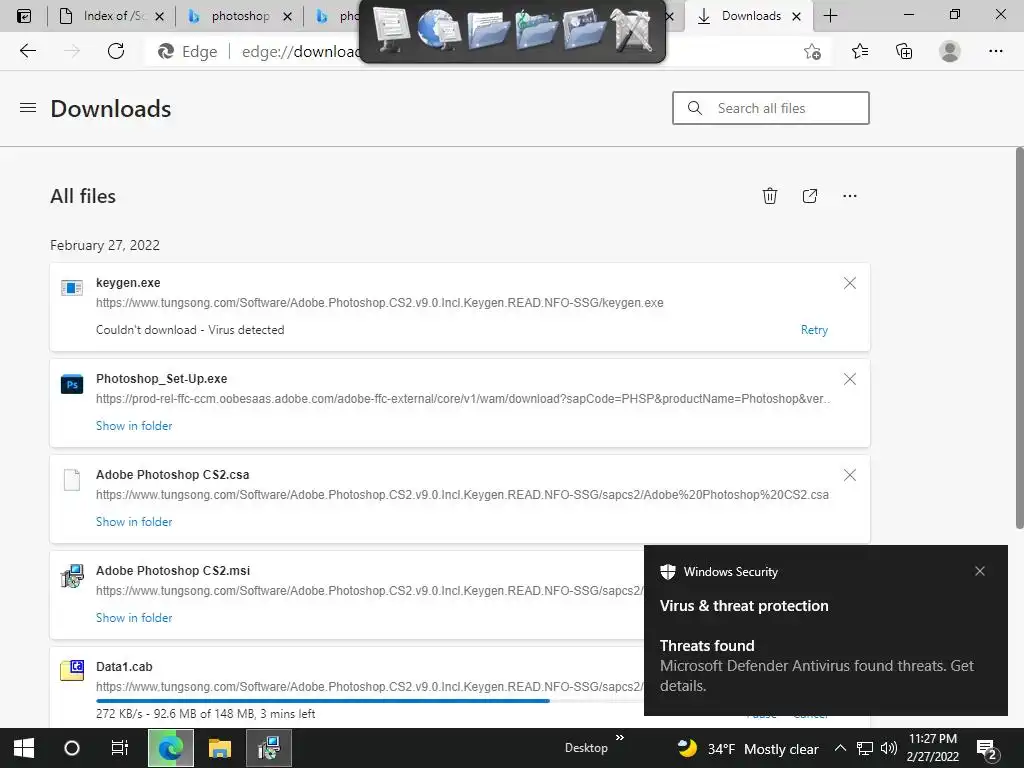
Task: Close the Downloads tab
Action: click(x=796, y=16)
